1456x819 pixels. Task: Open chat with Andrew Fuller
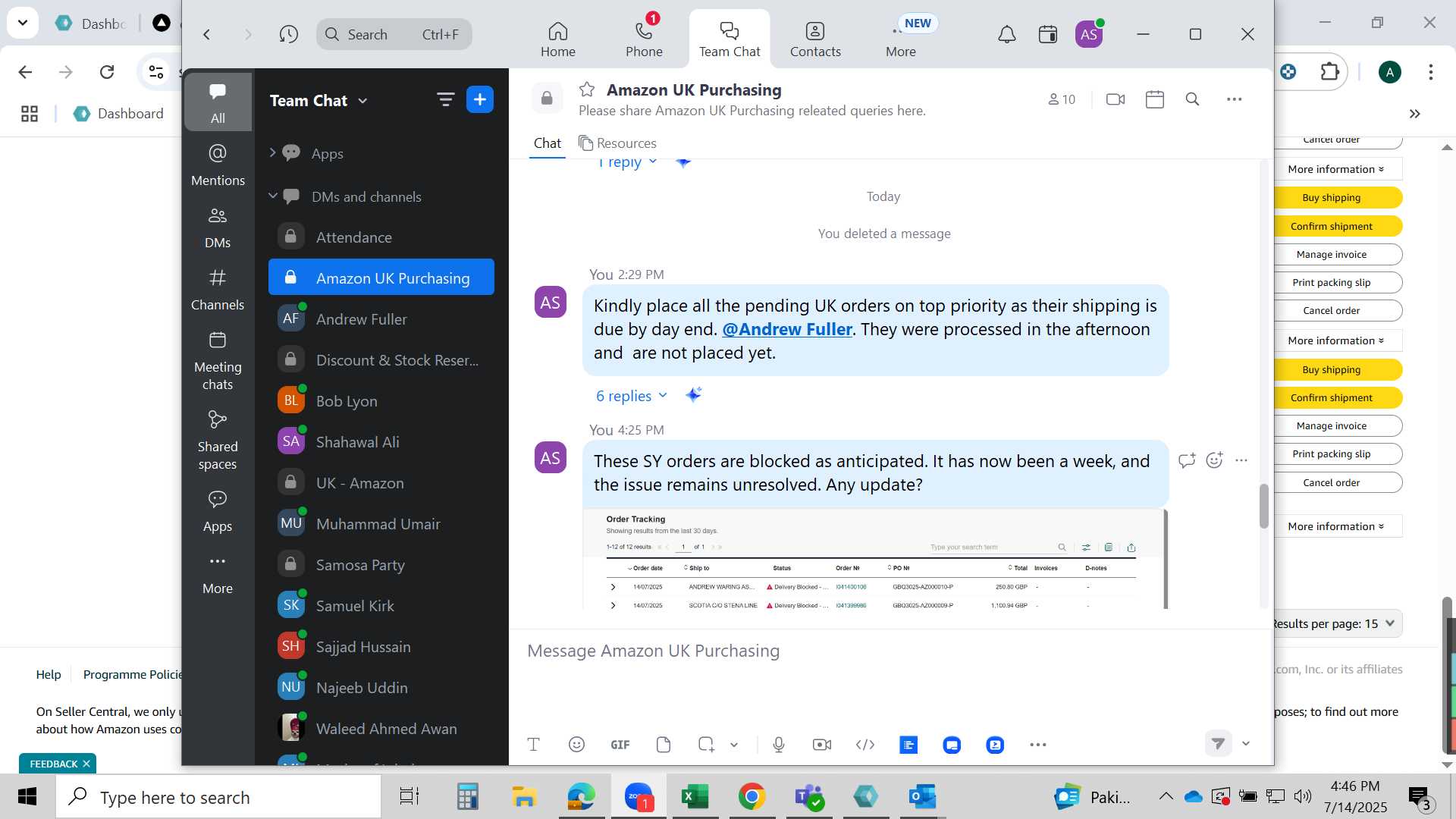381,319
